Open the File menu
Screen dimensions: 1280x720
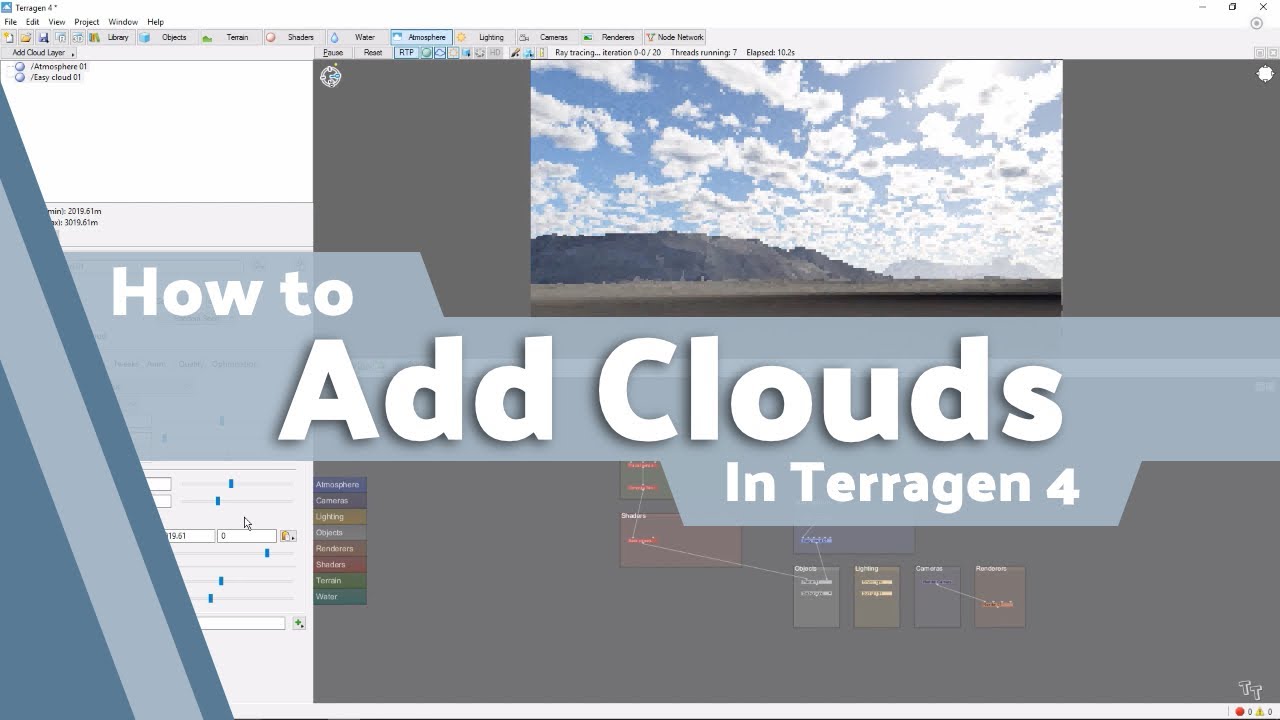click(10, 22)
